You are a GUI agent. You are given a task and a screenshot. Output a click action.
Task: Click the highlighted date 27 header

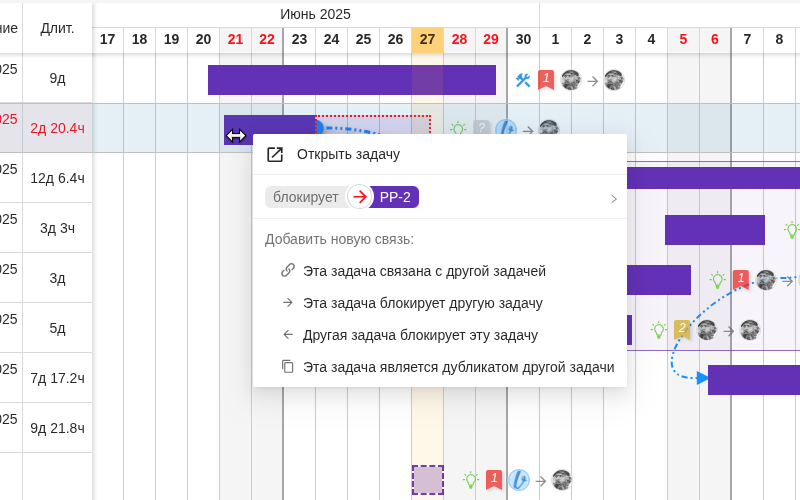pyautogui.click(x=427, y=39)
